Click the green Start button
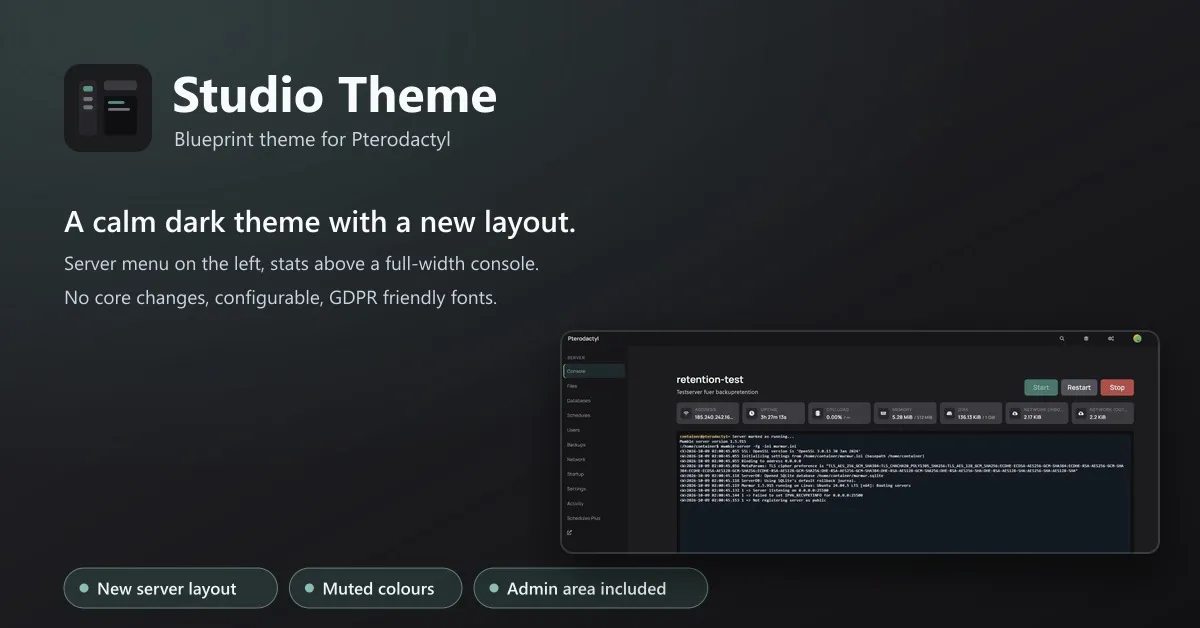 1041,387
